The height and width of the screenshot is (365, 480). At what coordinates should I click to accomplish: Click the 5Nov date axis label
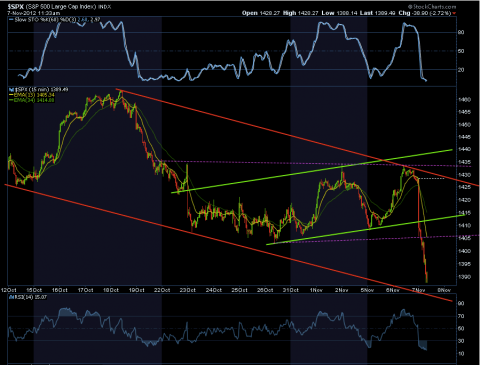coord(367,290)
